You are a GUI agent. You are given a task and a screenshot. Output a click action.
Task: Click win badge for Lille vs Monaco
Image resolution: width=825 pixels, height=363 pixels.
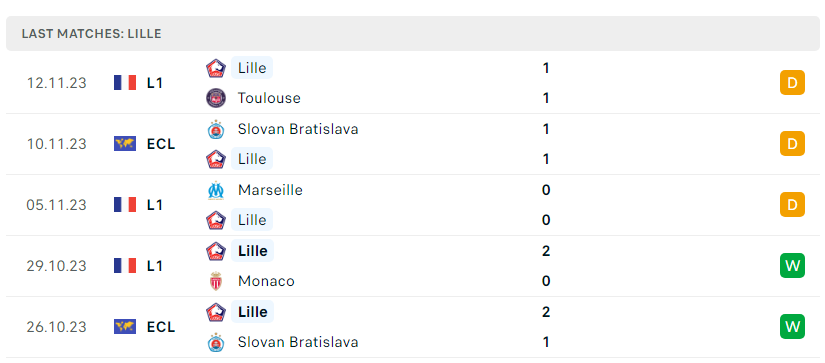[x=792, y=266]
